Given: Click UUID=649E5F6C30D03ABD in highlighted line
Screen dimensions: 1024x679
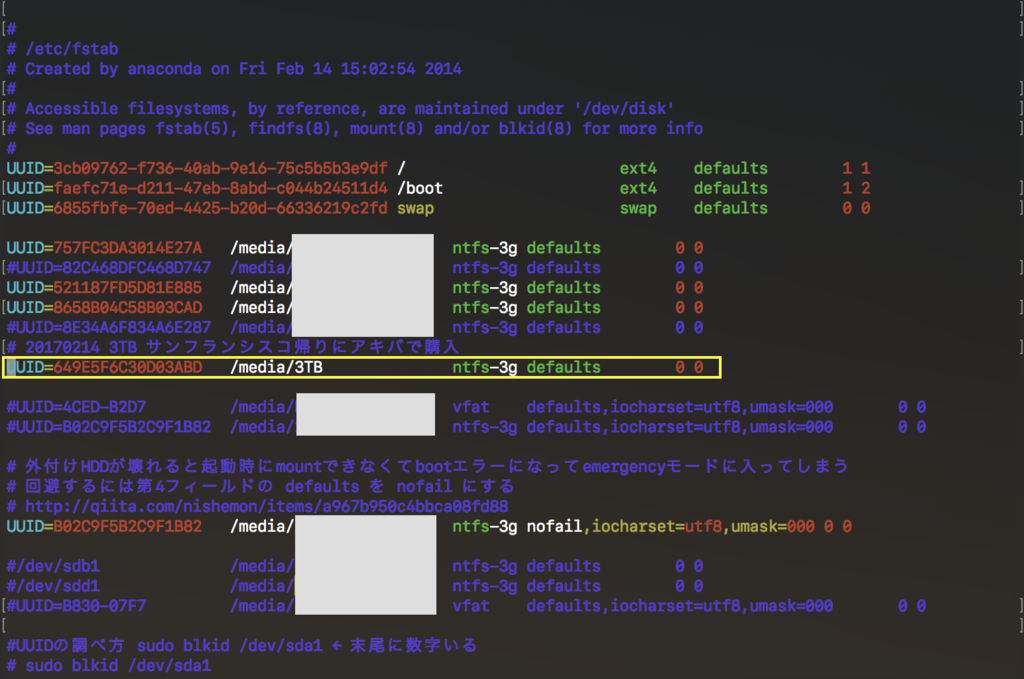Looking at the screenshot, I should [x=104, y=368].
